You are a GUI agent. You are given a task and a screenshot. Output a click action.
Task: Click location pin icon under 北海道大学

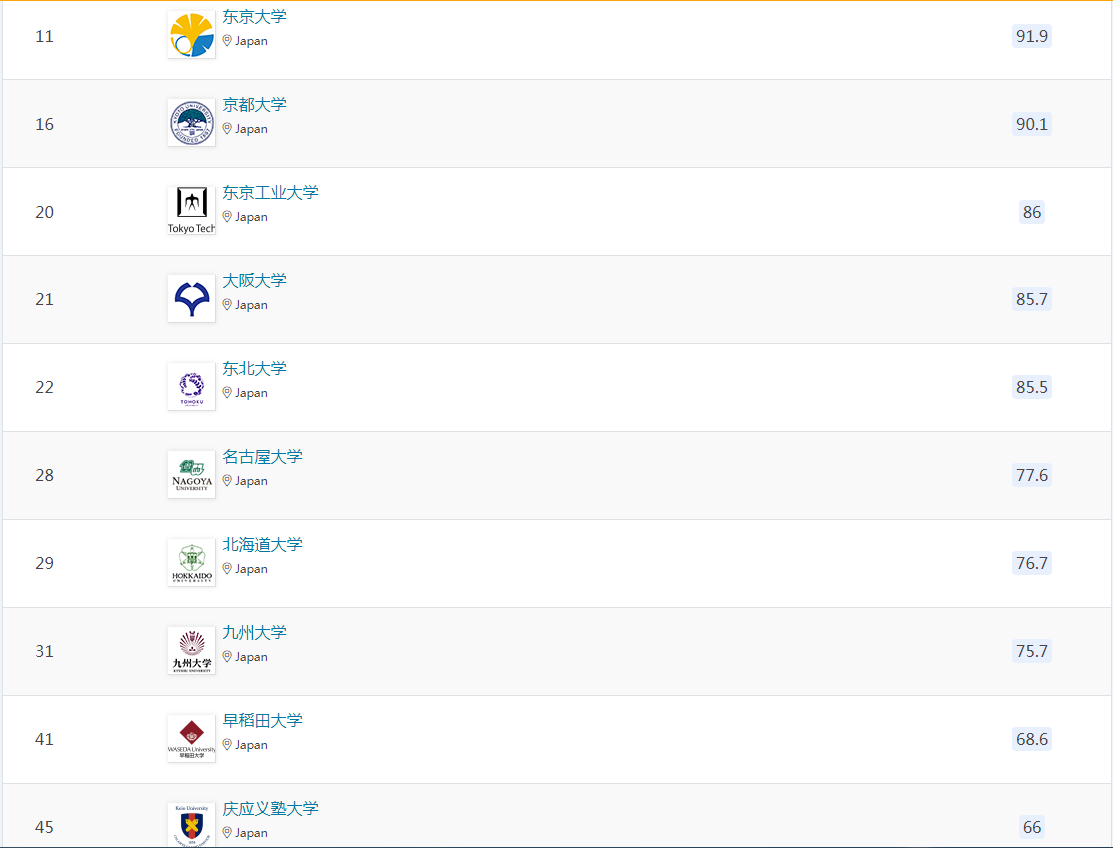pos(227,568)
